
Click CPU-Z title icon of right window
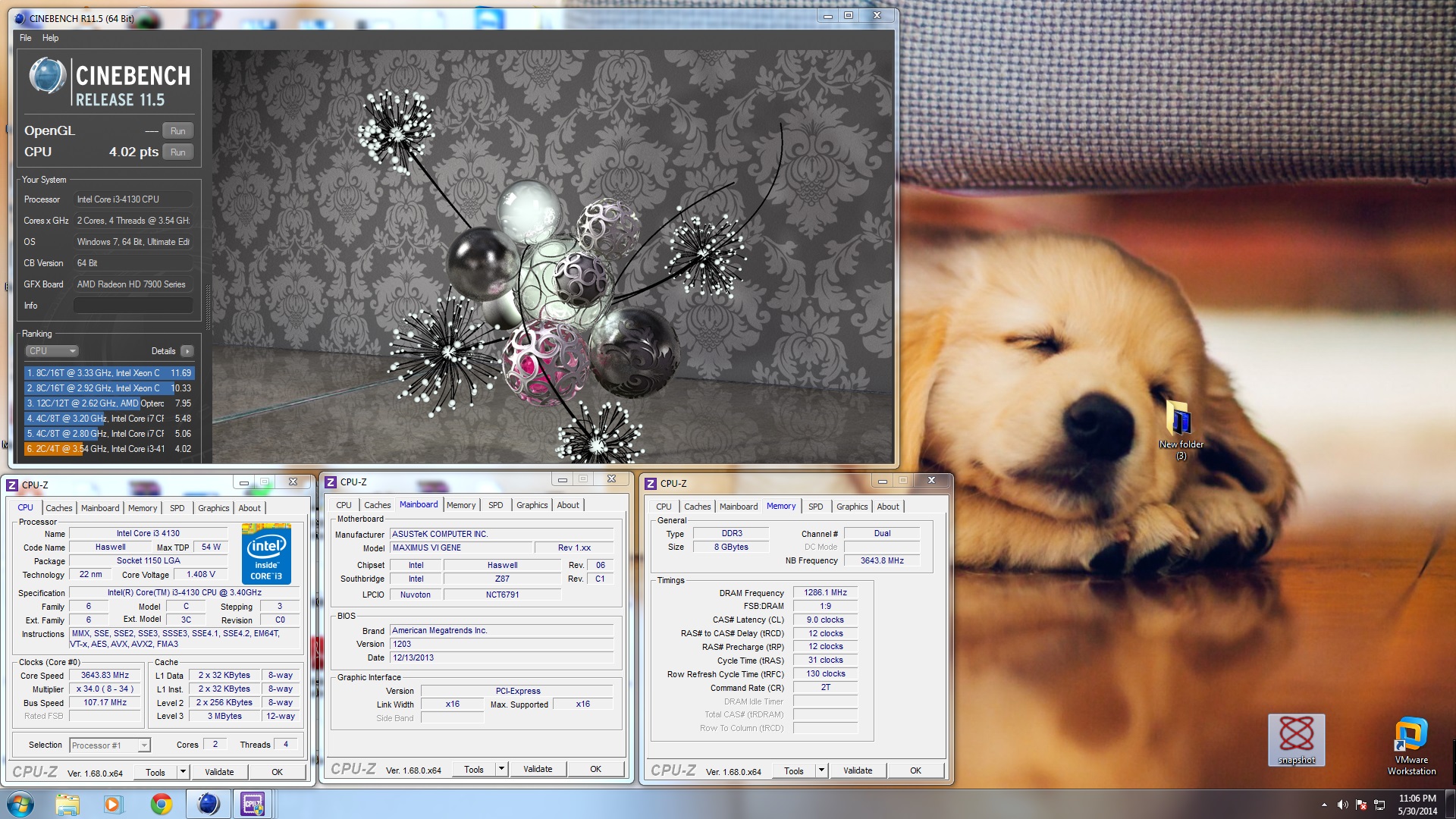click(651, 484)
